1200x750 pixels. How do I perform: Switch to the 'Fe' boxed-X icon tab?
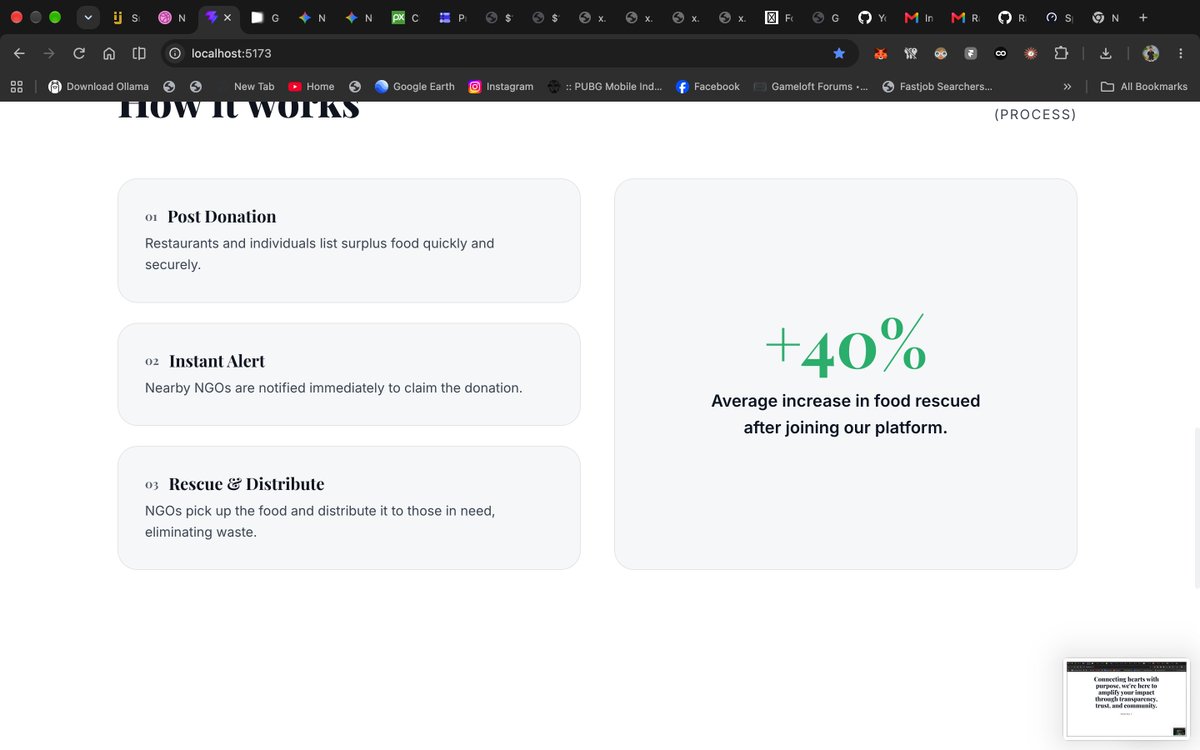[779, 18]
